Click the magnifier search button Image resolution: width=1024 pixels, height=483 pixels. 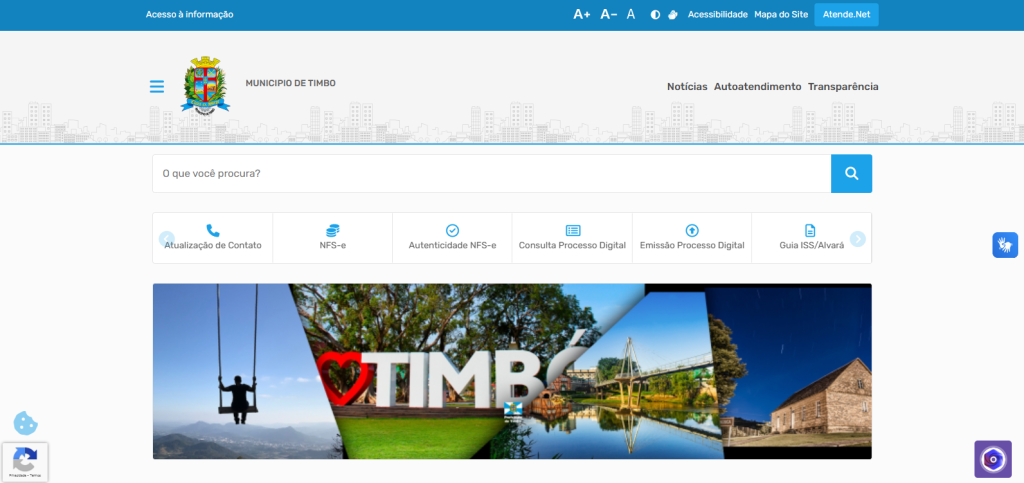(851, 174)
